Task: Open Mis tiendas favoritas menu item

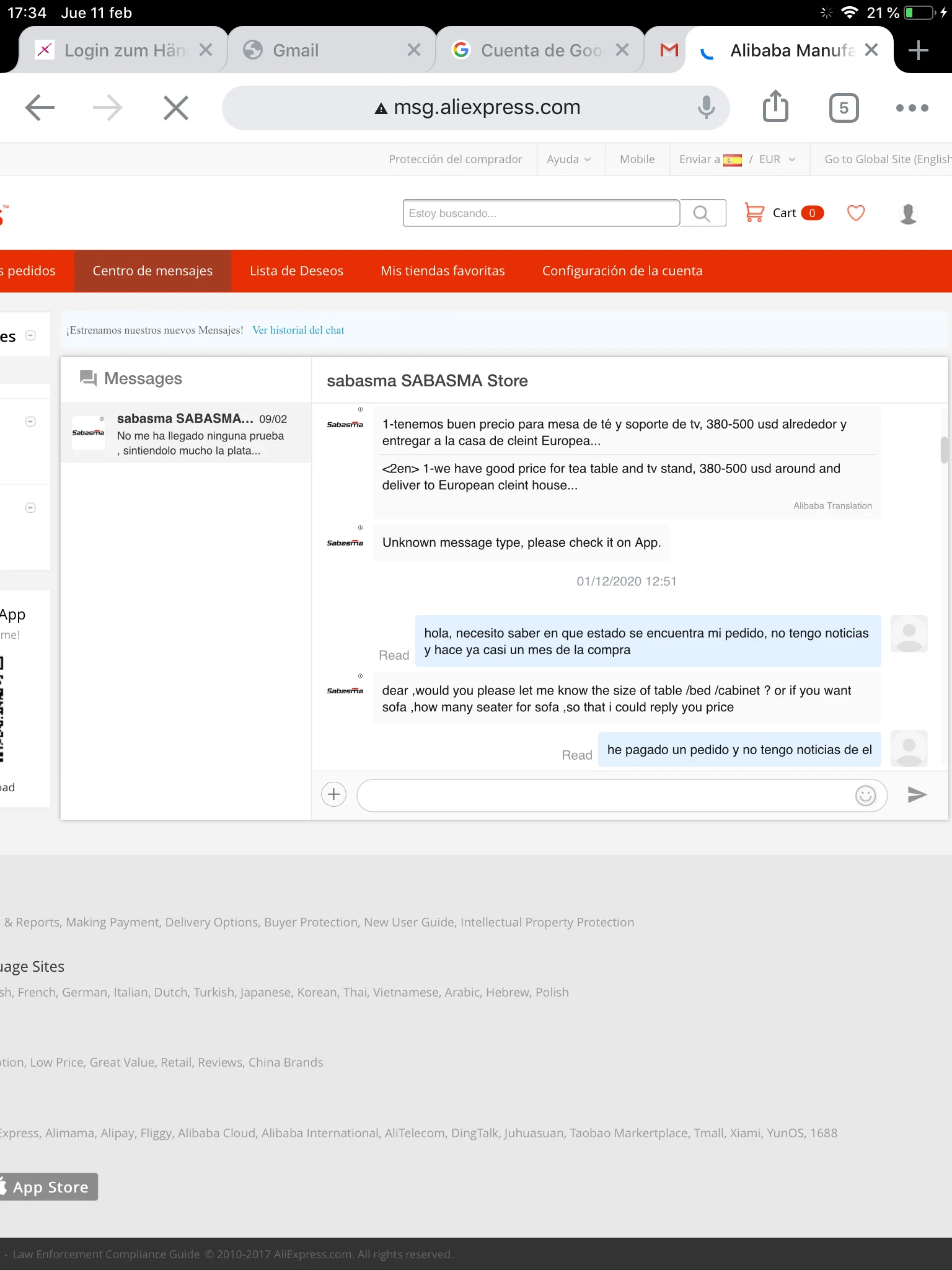Action: (x=443, y=271)
